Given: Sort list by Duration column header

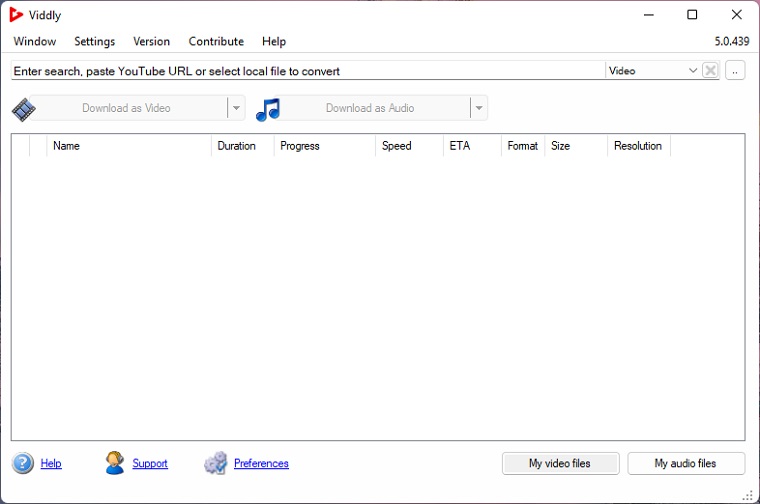Looking at the screenshot, I should point(243,145).
